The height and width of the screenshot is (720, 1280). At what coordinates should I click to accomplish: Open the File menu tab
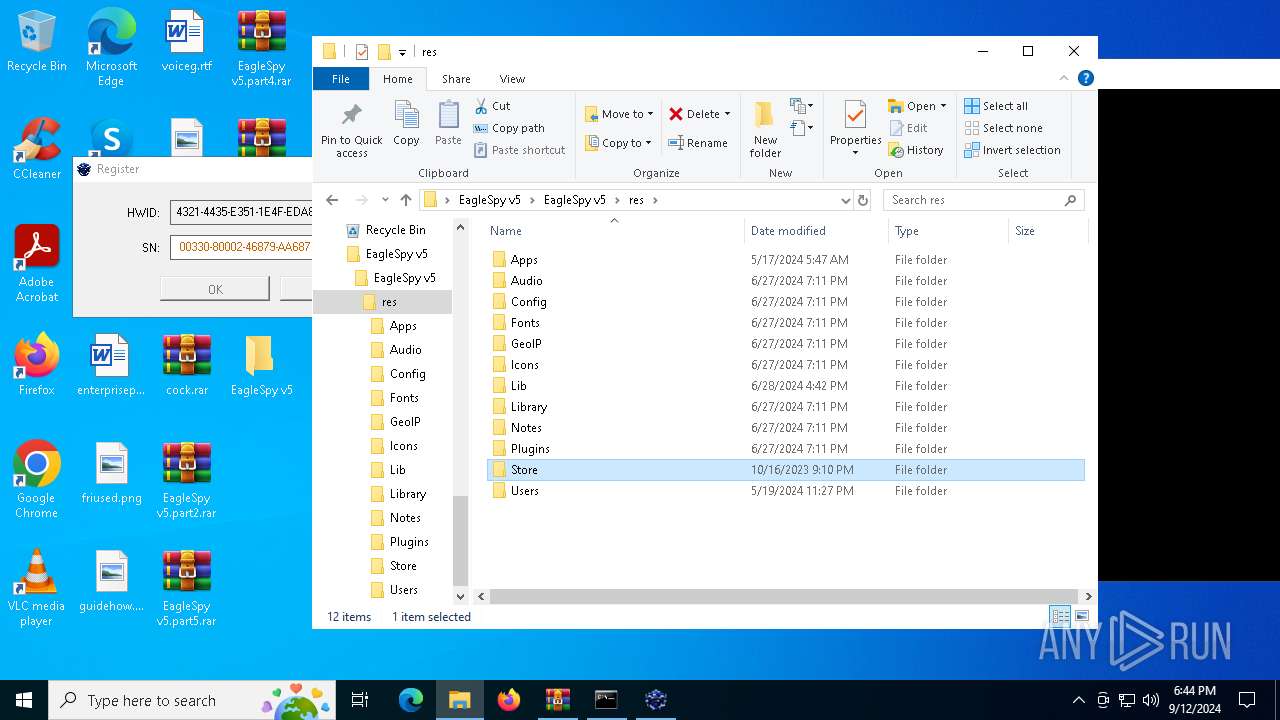(341, 79)
